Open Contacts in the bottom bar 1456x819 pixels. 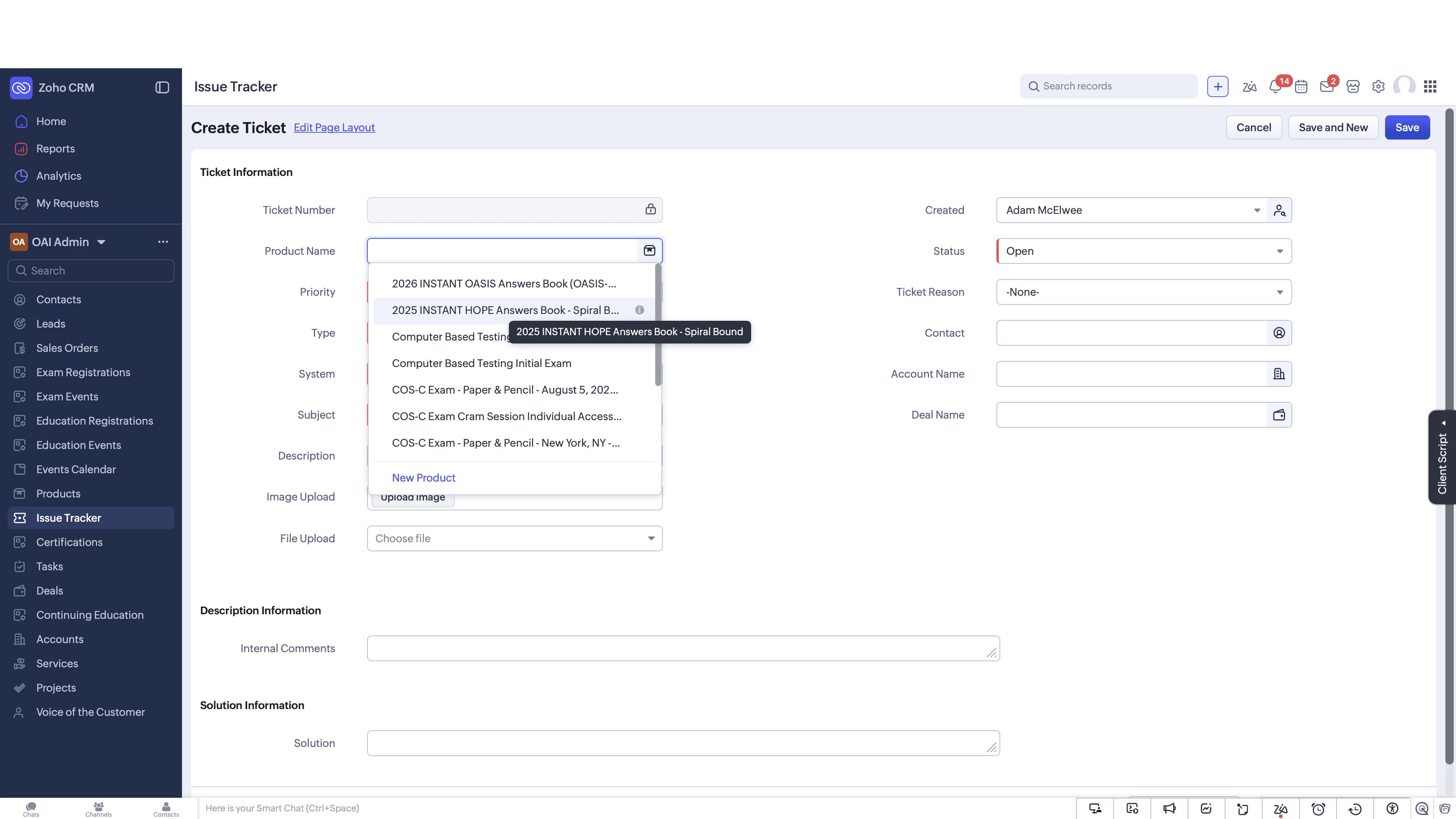click(x=166, y=809)
